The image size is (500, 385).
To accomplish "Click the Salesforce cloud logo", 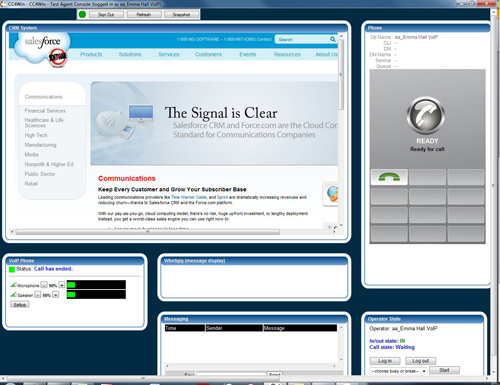I will coord(42,47).
